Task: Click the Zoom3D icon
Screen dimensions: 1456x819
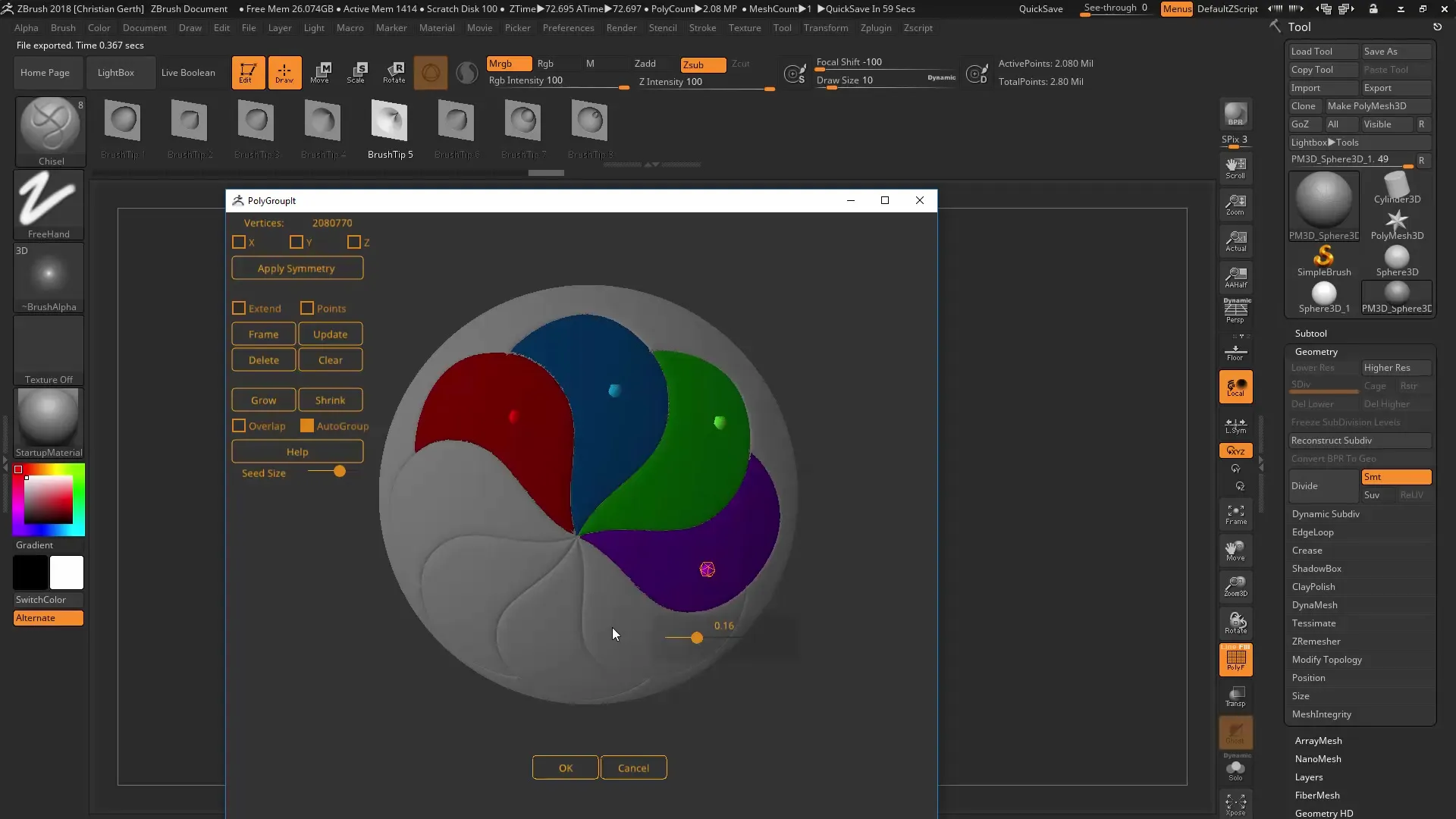Action: 1235,587
